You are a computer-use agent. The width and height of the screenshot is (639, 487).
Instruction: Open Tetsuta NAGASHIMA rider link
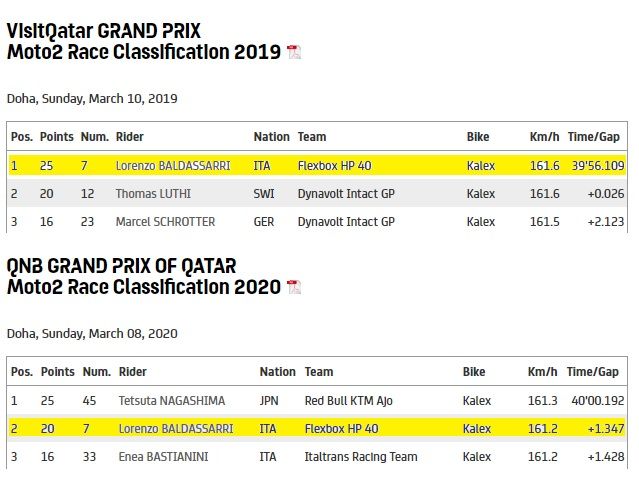pyautogui.click(x=172, y=401)
